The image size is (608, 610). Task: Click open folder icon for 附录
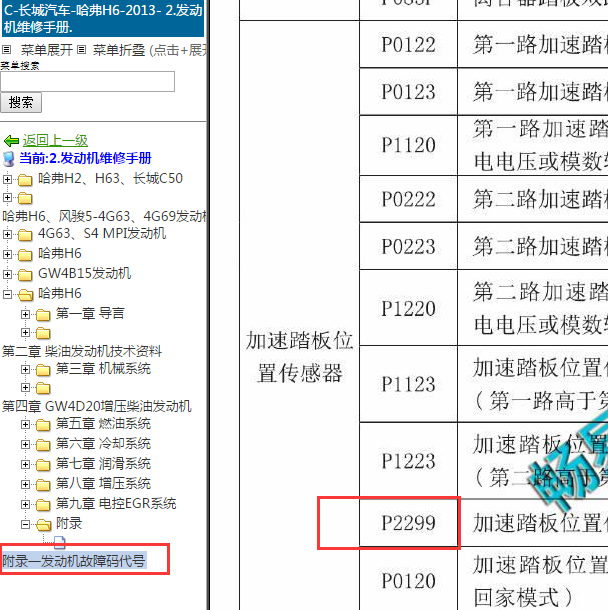pyautogui.click(x=44, y=525)
